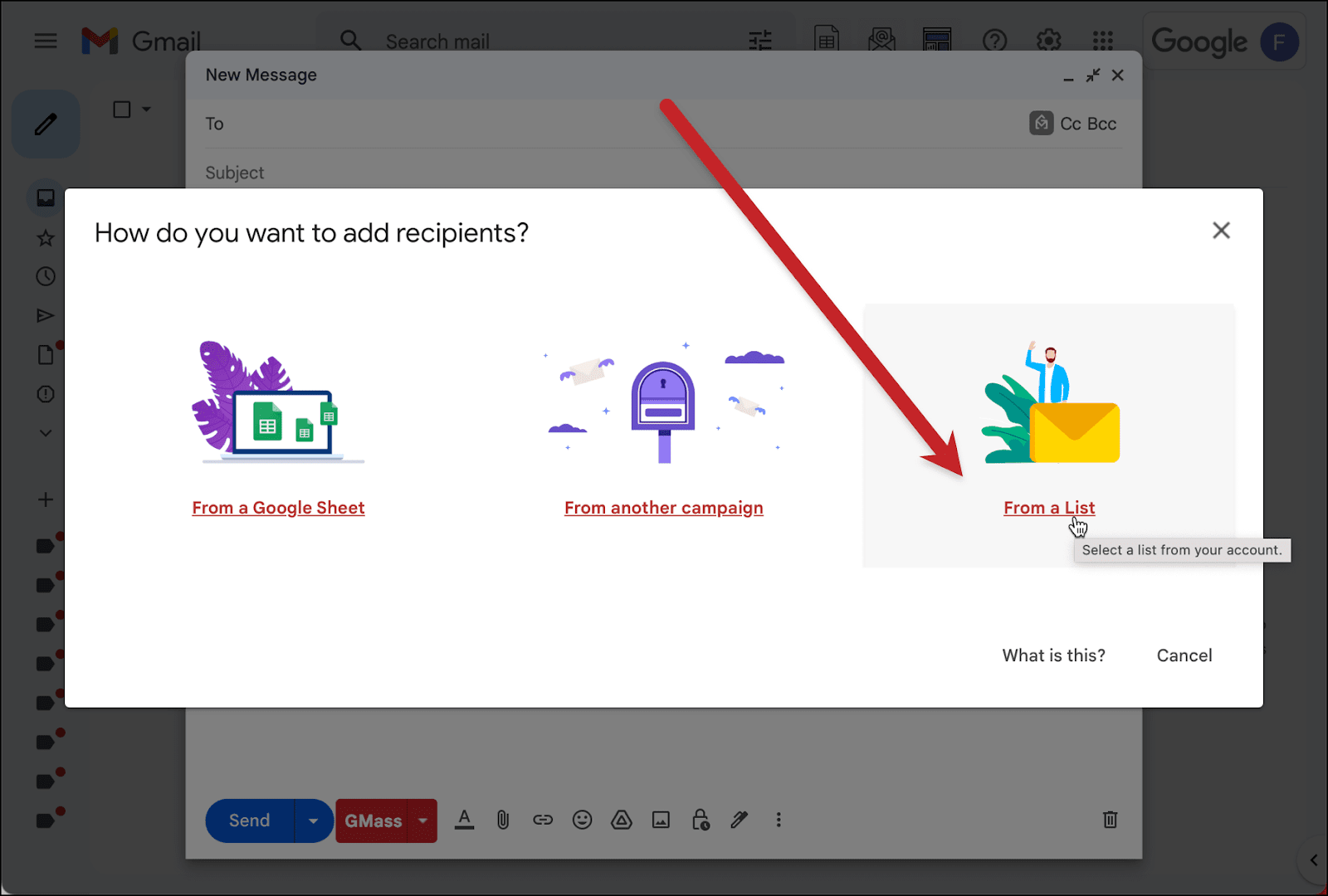The height and width of the screenshot is (896, 1328).
Task: Click the blue Send button
Action: pos(249,821)
